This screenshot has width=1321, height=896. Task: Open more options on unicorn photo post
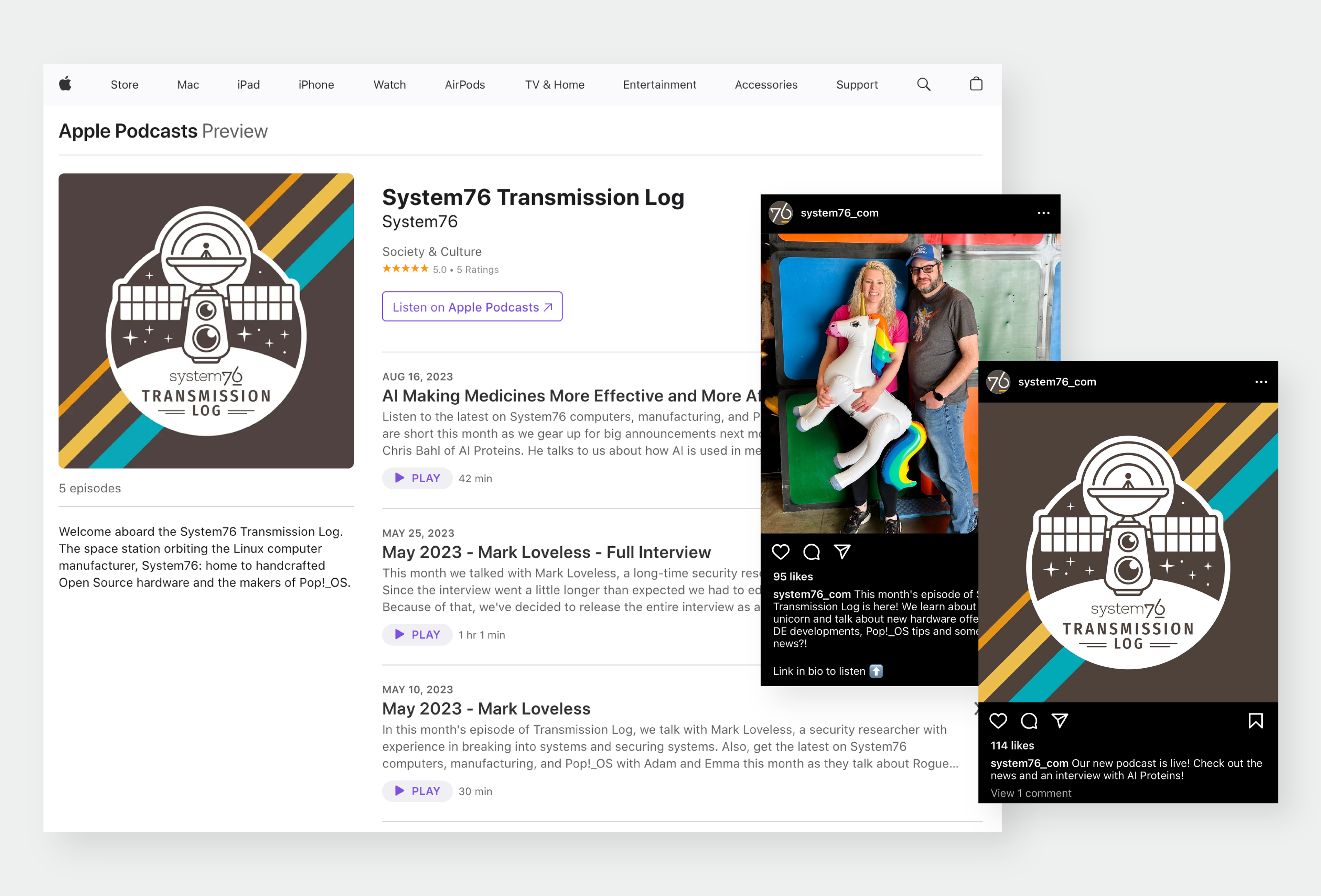(x=1044, y=213)
